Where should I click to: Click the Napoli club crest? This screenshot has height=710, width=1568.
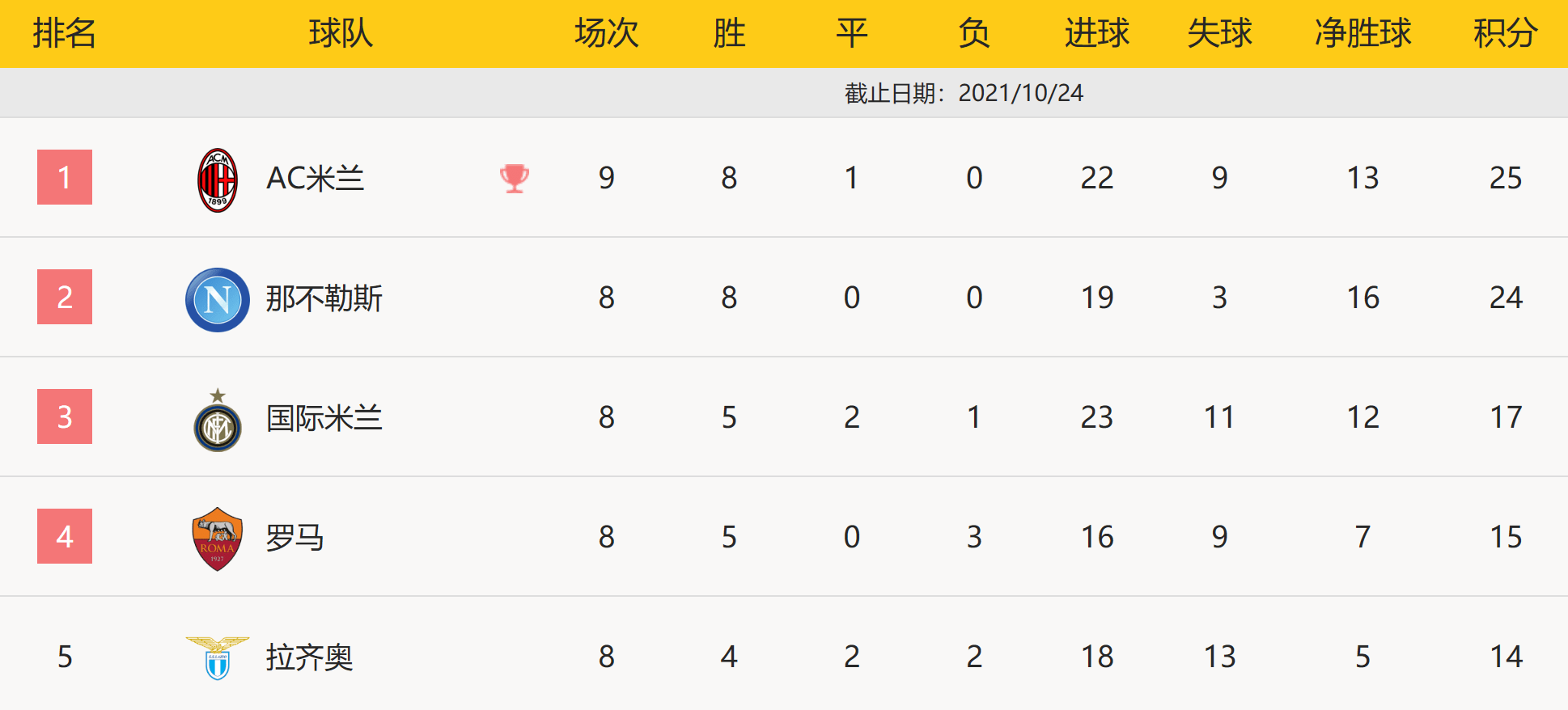pos(218,300)
